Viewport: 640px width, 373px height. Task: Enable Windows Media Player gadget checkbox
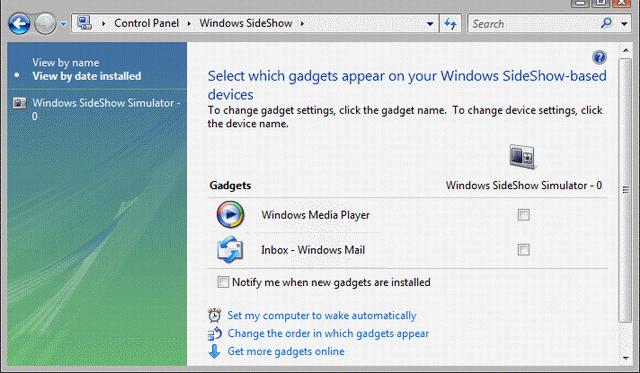click(524, 215)
